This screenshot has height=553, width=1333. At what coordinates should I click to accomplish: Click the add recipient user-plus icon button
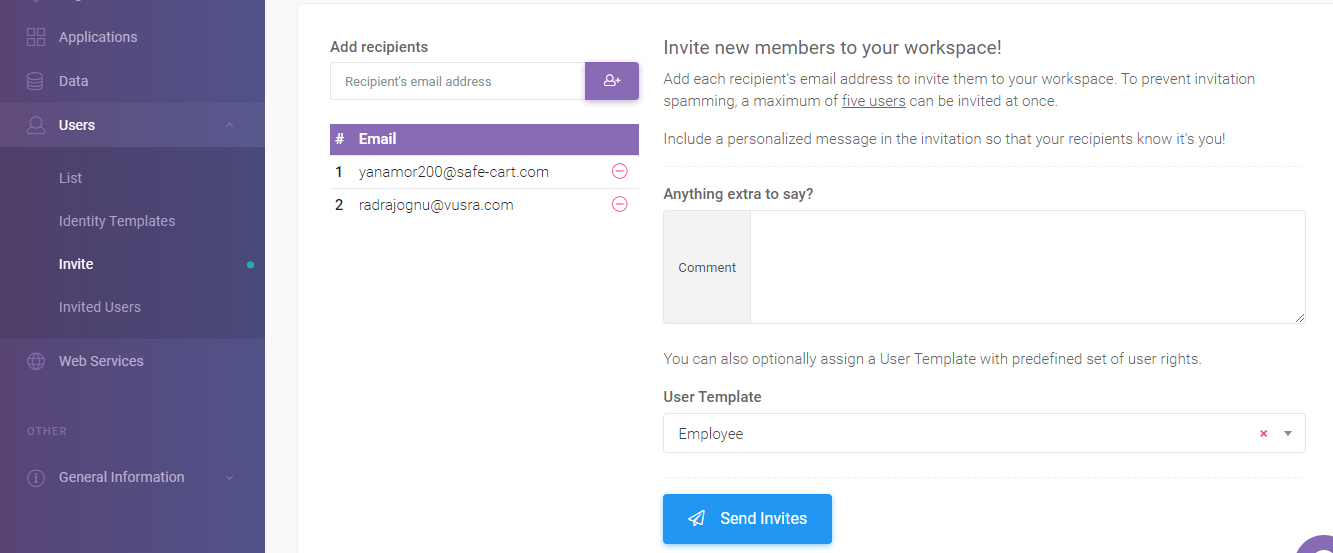pos(612,81)
